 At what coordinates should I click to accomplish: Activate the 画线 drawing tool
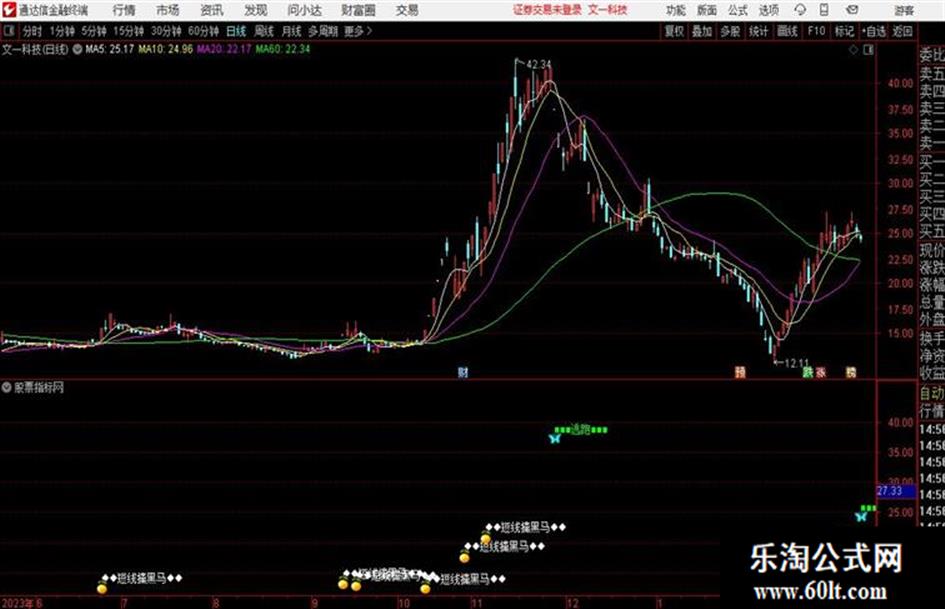click(787, 31)
